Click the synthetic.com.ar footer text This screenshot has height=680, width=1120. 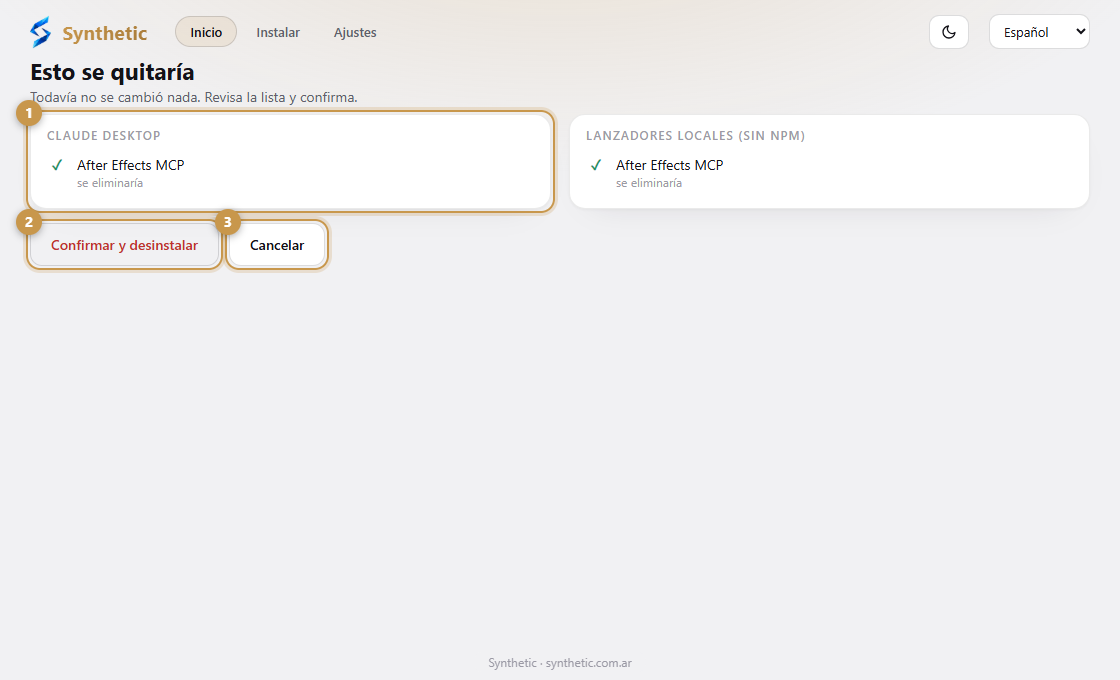click(x=589, y=663)
